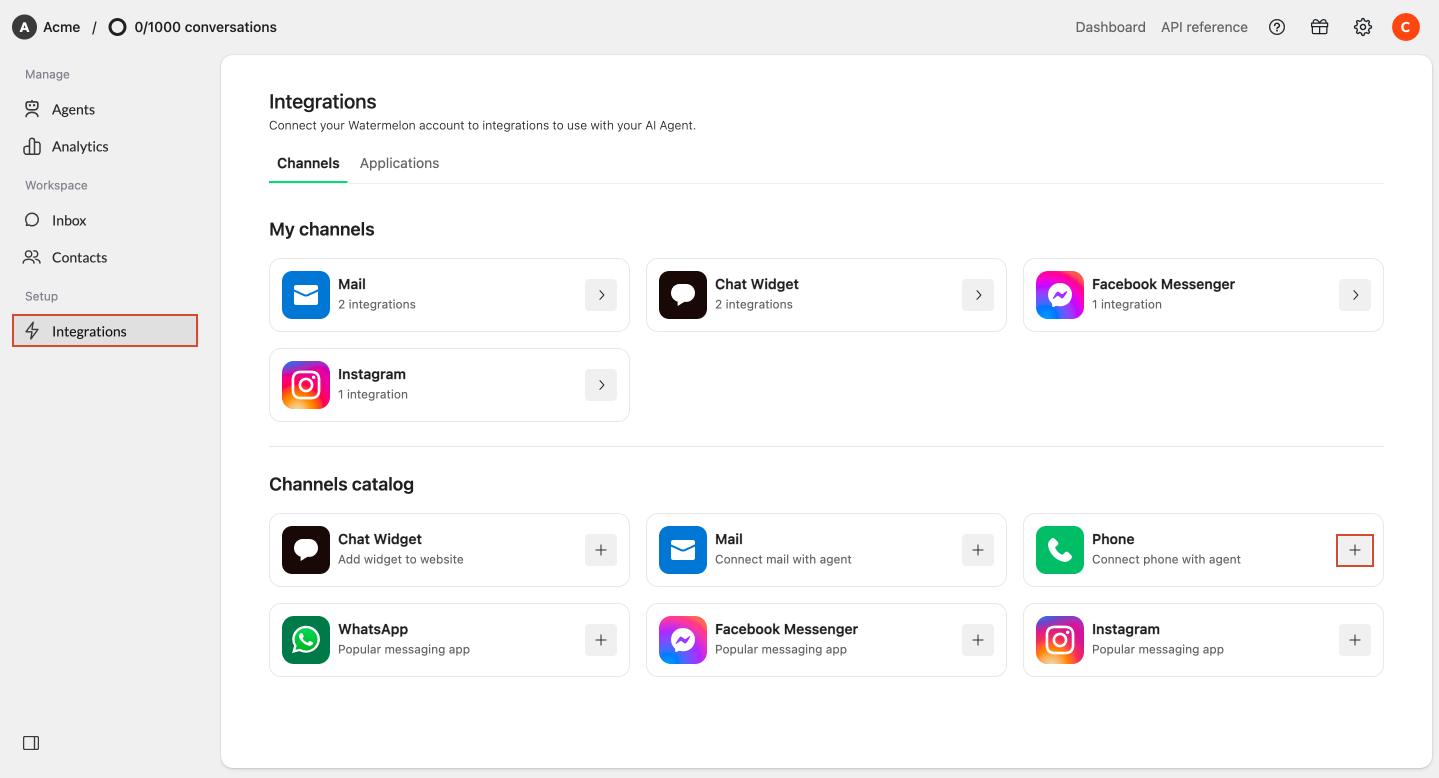1439x778 pixels.
Task: Add Phone channel with plus button
Action: pos(1355,550)
